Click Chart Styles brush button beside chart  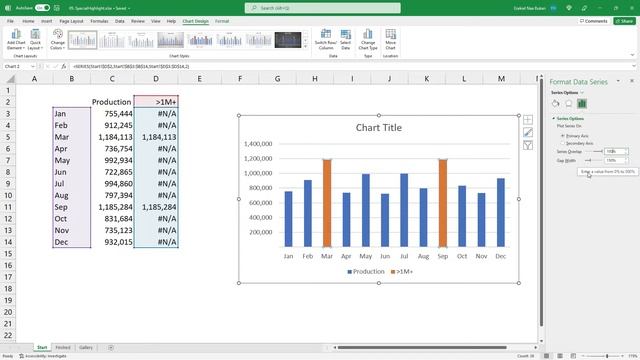pos(528,132)
